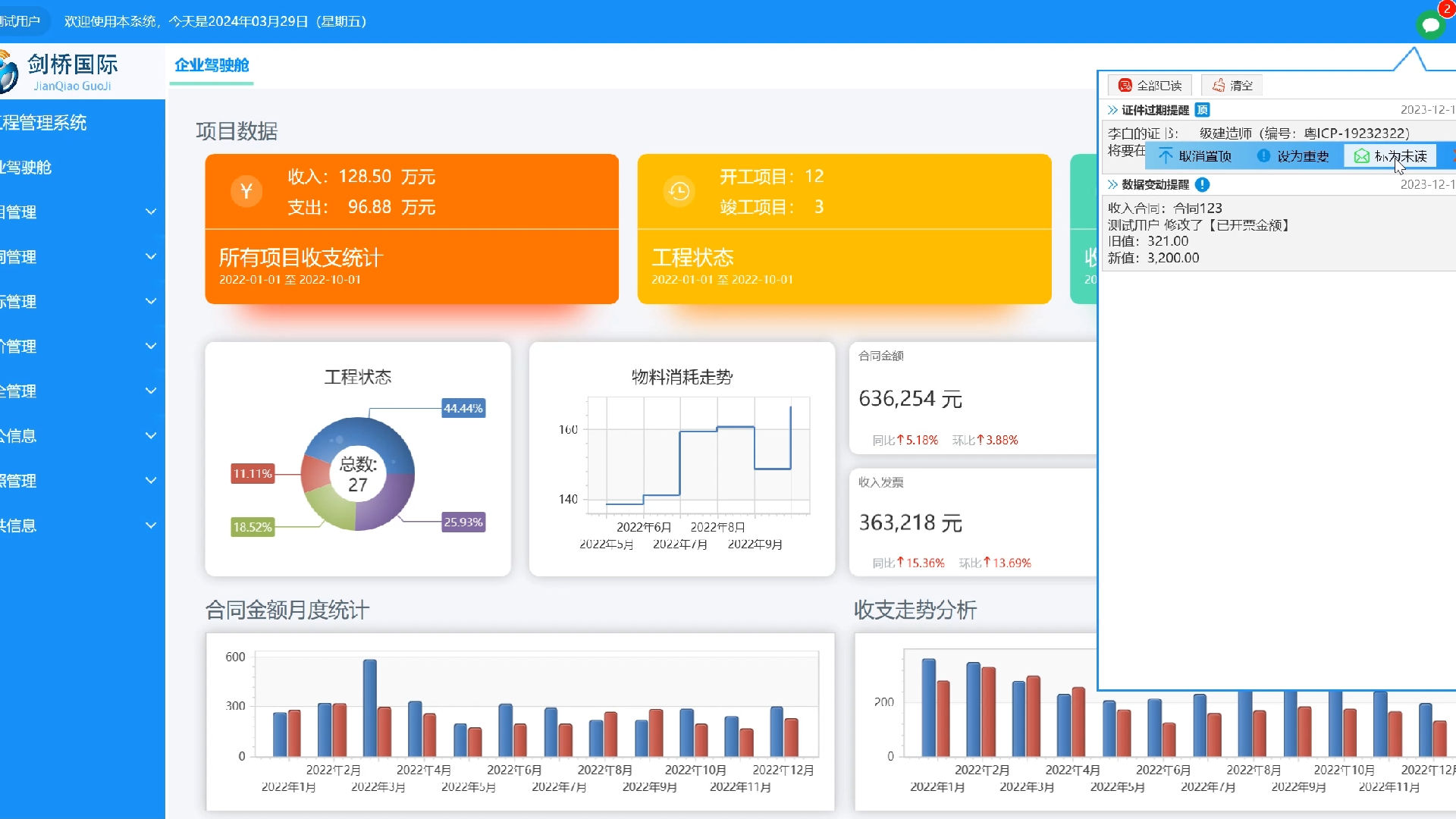
Task: Click the 全部已读 mark-all-read button
Action: (1150, 85)
